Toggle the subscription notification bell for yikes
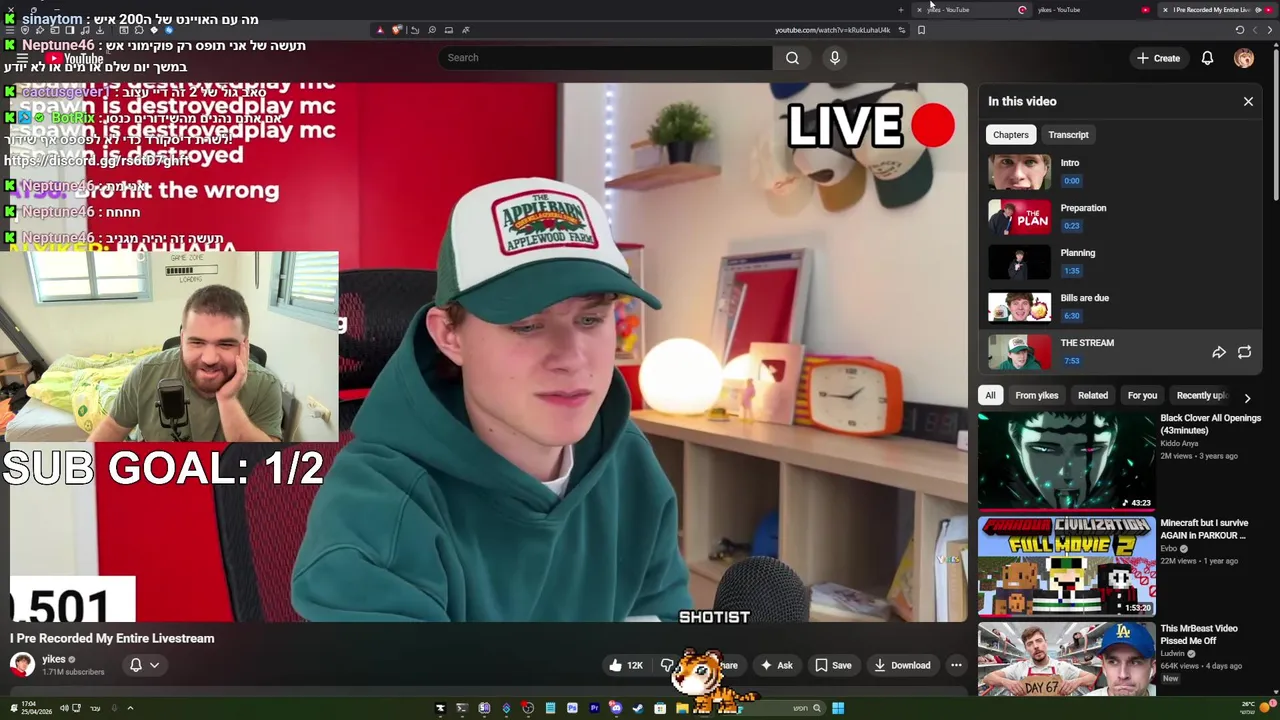 pos(144,665)
